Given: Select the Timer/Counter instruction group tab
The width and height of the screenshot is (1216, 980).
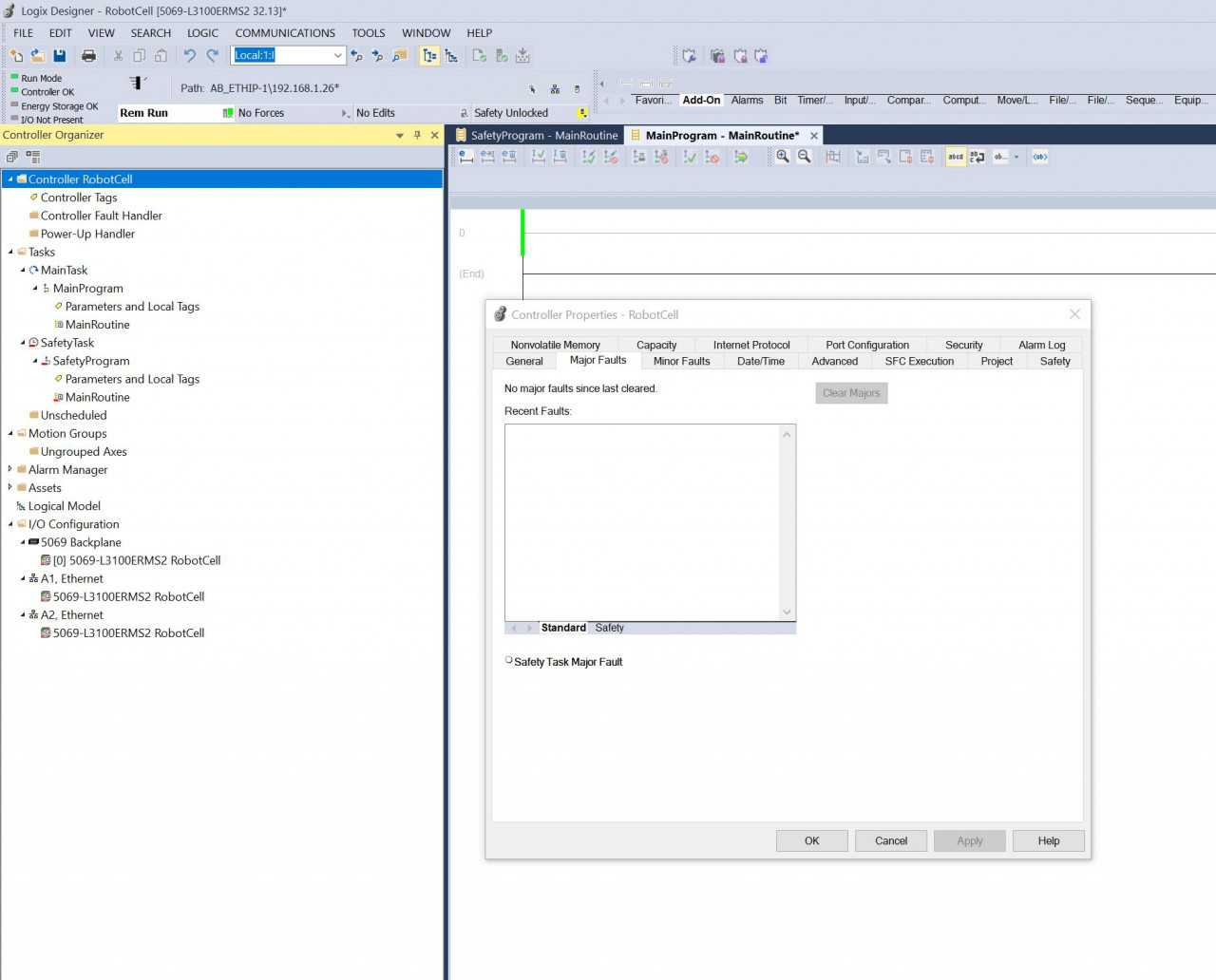Looking at the screenshot, I should pos(815,100).
